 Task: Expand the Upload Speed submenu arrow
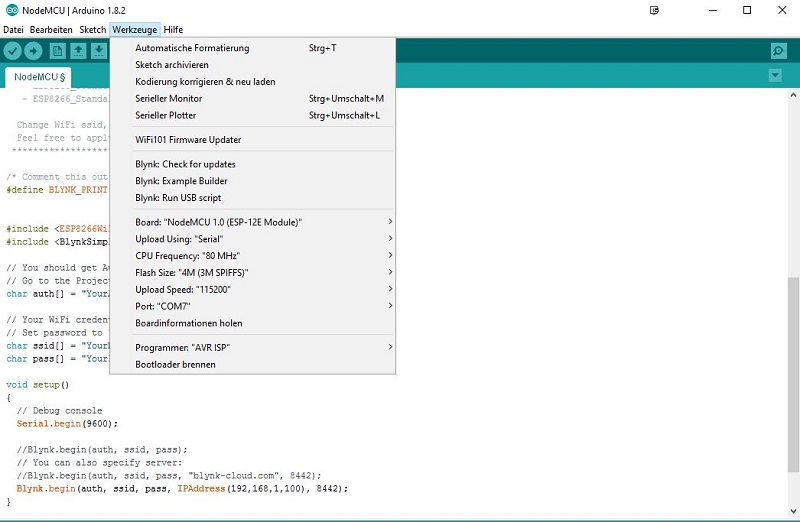tap(390, 289)
